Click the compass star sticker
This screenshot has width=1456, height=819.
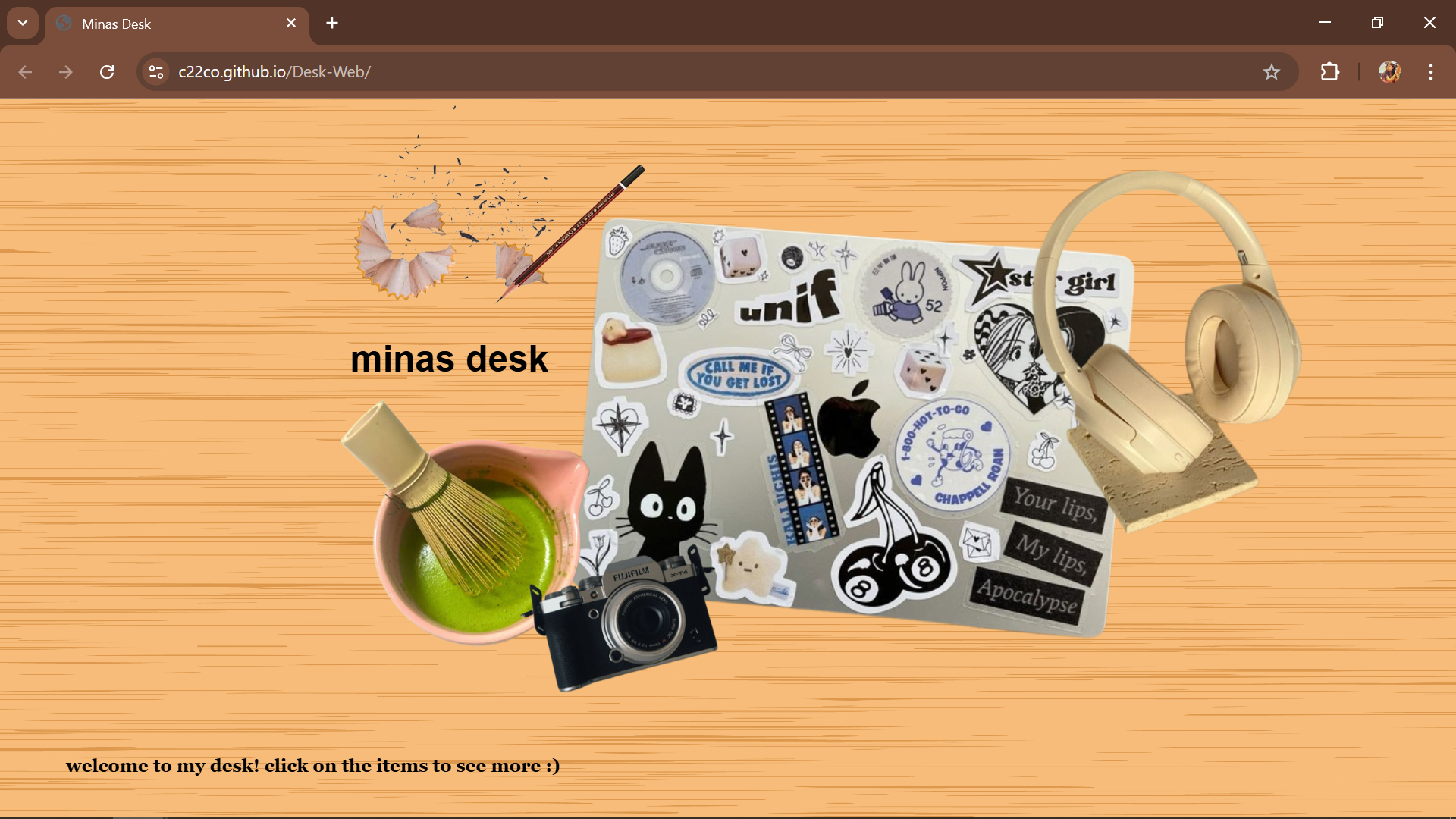click(x=620, y=425)
